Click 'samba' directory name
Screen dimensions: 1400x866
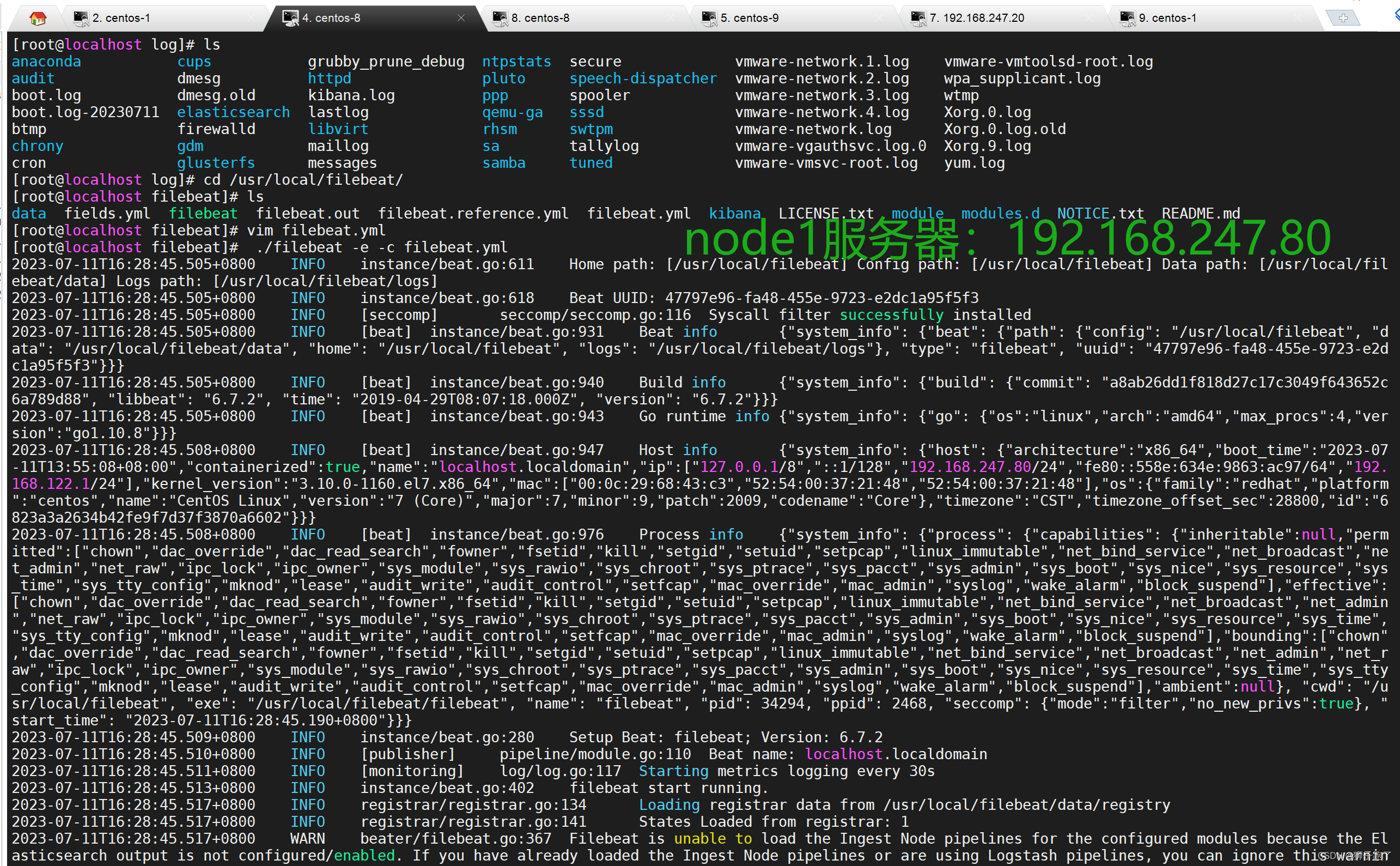coord(504,162)
